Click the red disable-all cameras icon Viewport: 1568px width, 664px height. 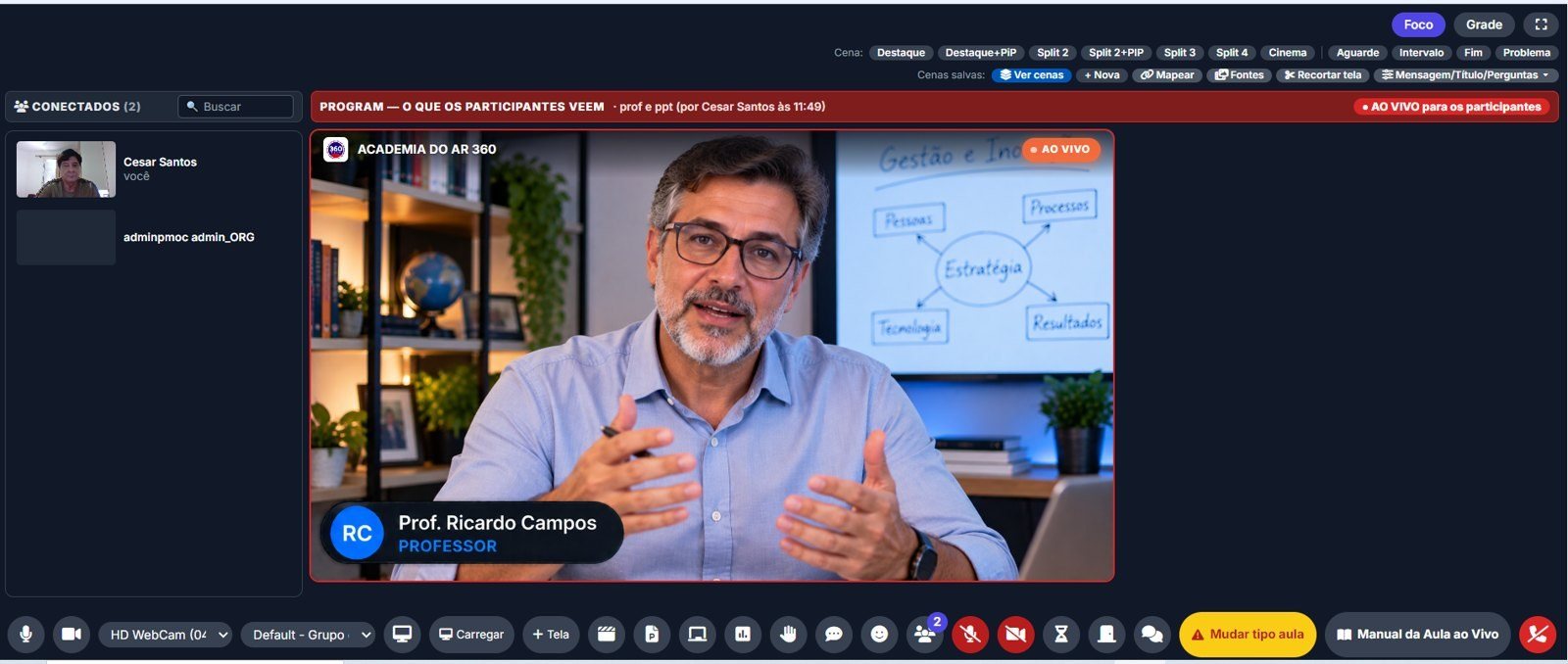[x=1015, y=635]
